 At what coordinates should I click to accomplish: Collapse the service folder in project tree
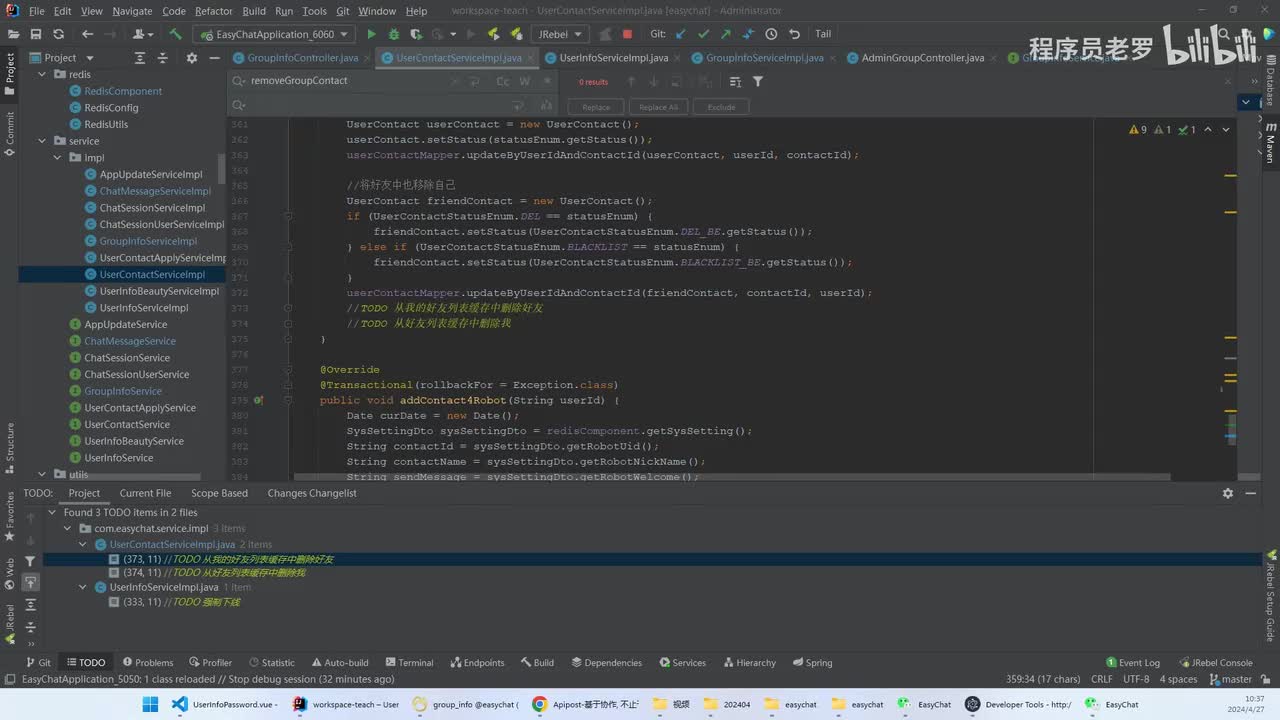(x=41, y=141)
